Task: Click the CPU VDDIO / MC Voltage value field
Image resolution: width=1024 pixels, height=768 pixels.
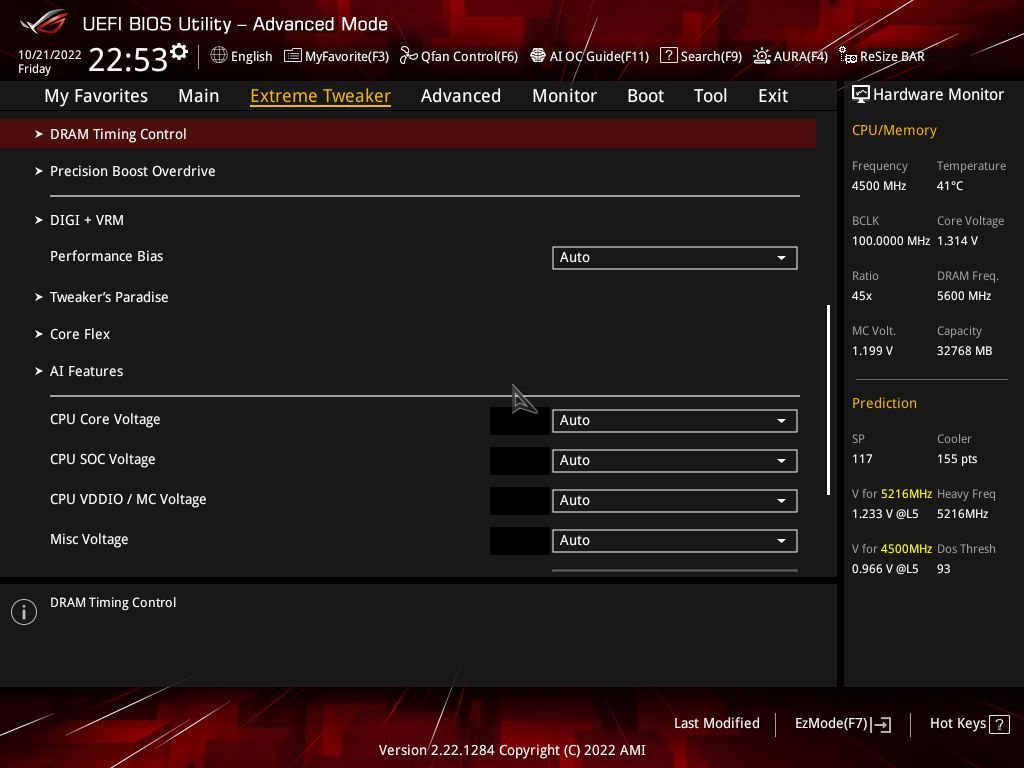Action: [520, 501]
